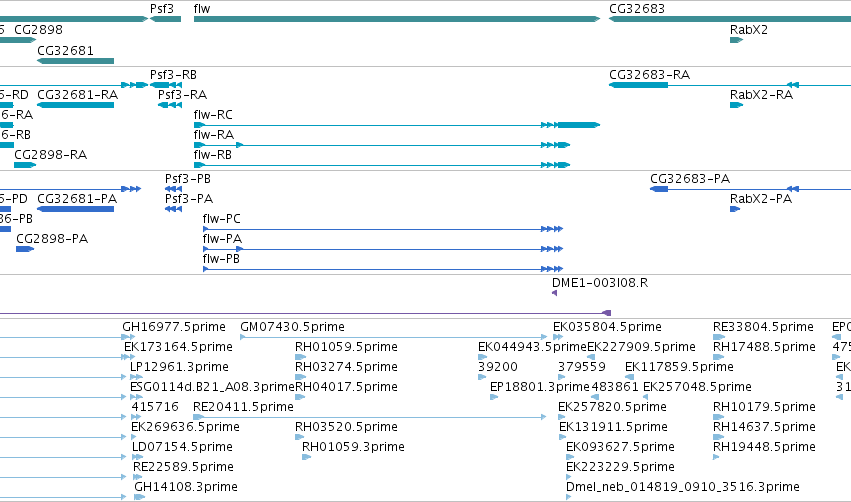
Task: Click the long purple clone line endpoint
Action: tap(607, 313)
